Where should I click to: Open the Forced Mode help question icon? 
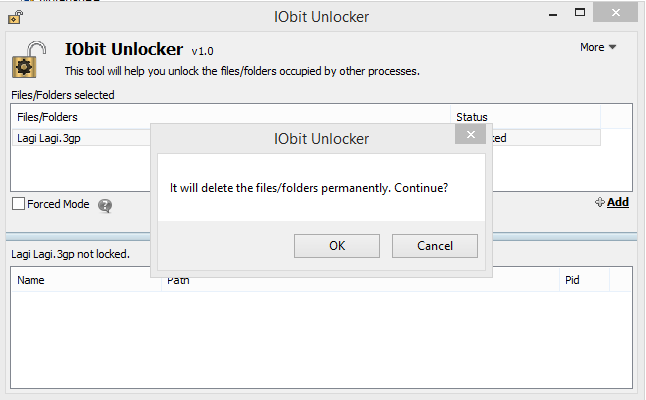(x=104, y=206)
